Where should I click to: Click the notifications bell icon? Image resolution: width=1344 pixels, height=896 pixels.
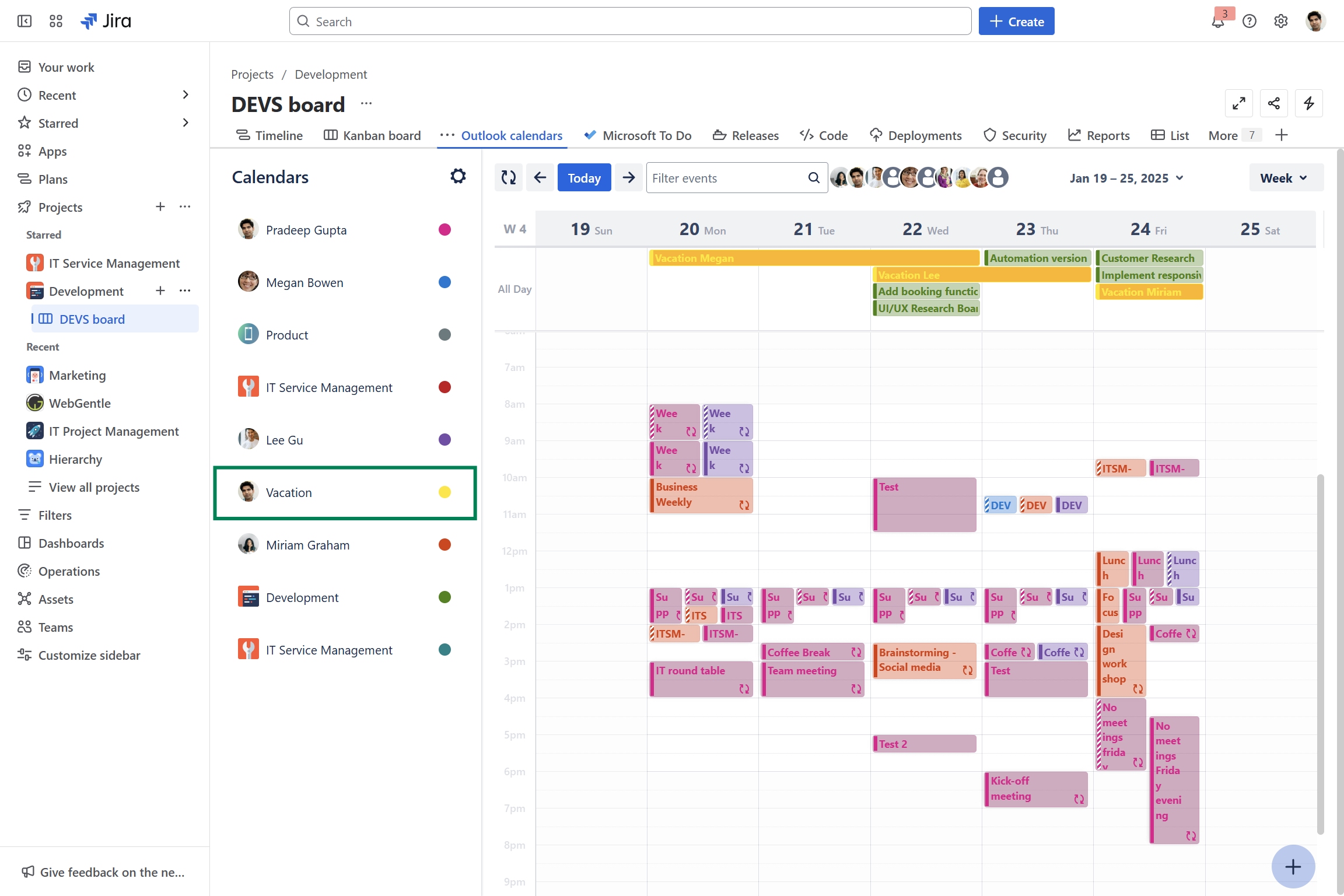[1217, 22]
